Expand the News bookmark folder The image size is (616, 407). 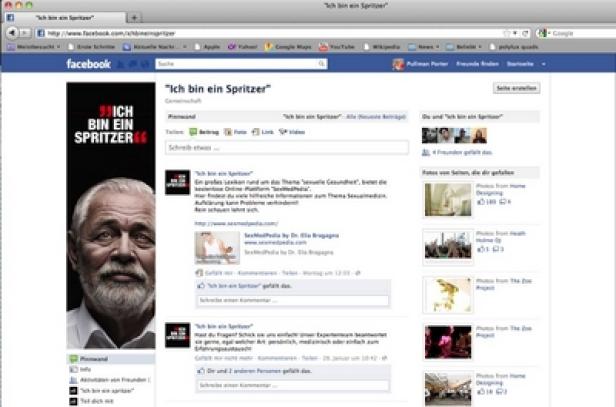[x=424, y=47]
